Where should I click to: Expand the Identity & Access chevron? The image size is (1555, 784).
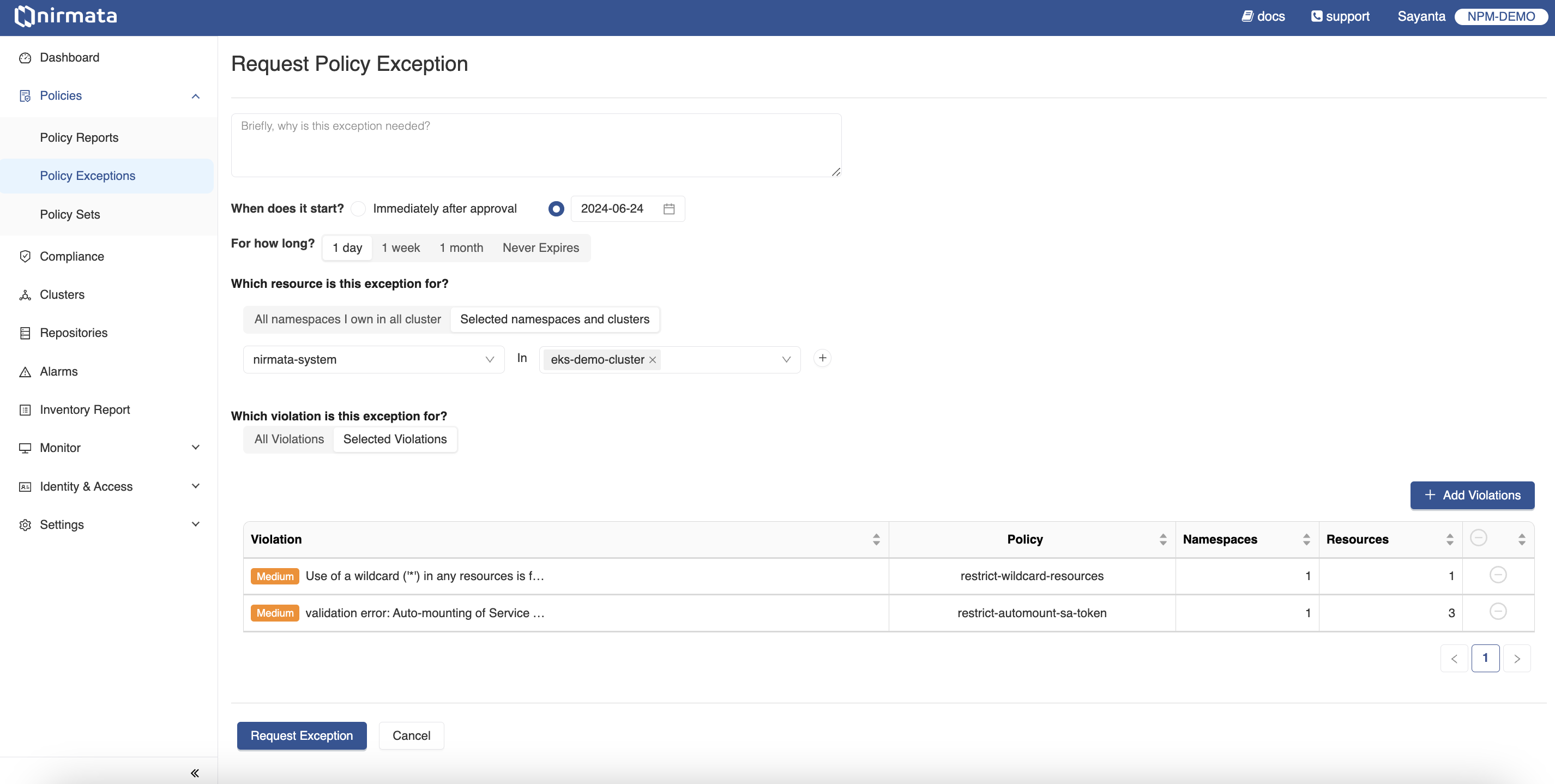point(196,486)
